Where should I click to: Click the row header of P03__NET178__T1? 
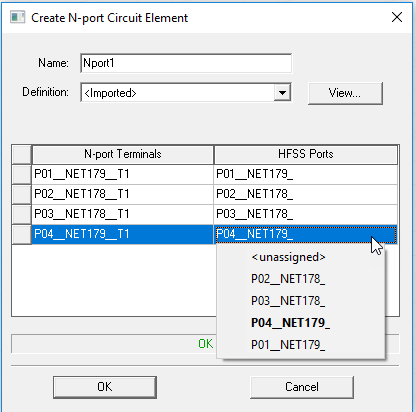[x=22, y=214]
